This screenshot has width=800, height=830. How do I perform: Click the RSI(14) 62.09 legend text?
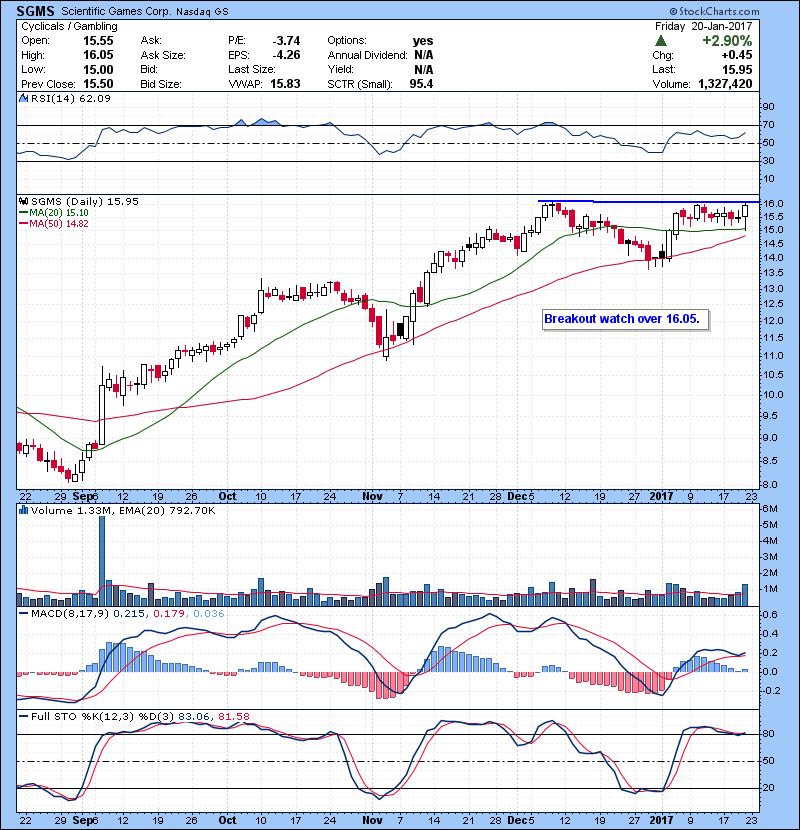point(71,98)
